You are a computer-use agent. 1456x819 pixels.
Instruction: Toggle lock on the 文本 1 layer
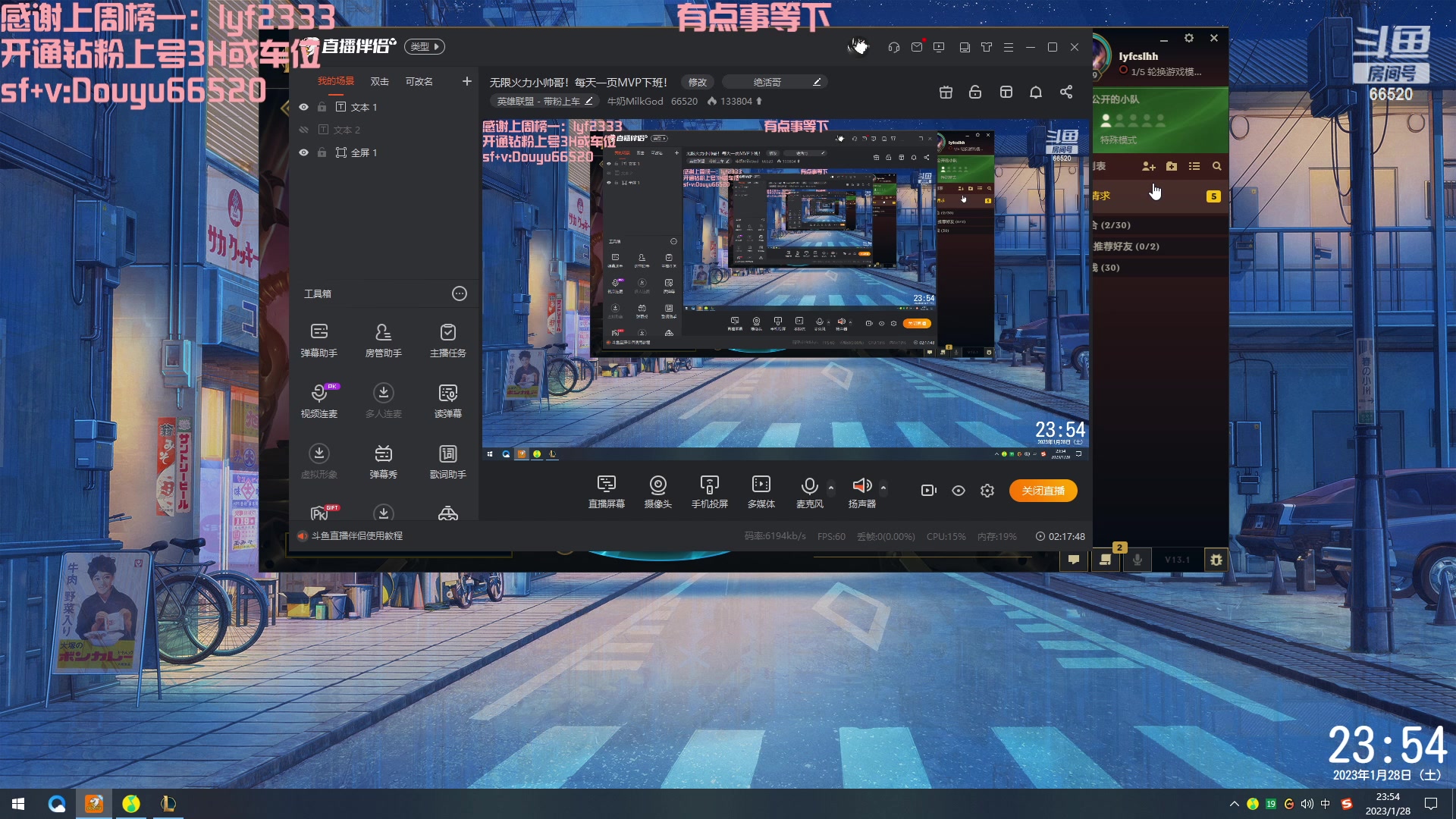322,107
